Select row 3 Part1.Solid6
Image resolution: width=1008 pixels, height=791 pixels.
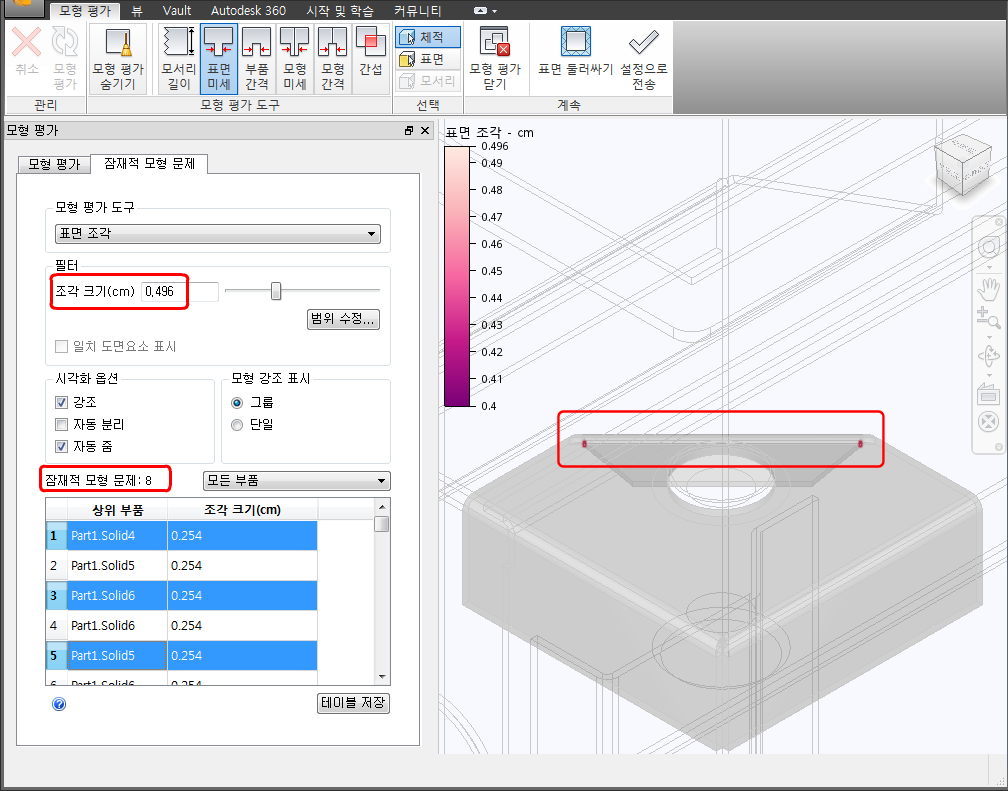click(x=181, y=596)
